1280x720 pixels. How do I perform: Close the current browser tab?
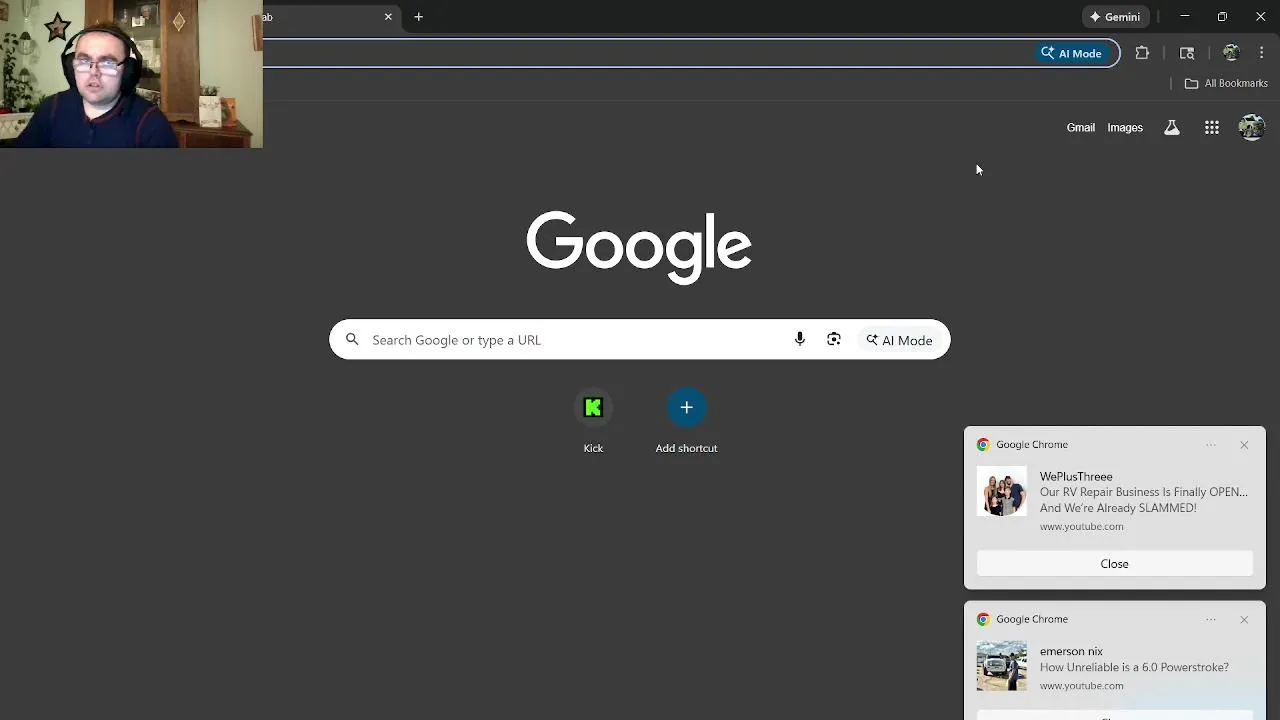click(x=388, y=17)
